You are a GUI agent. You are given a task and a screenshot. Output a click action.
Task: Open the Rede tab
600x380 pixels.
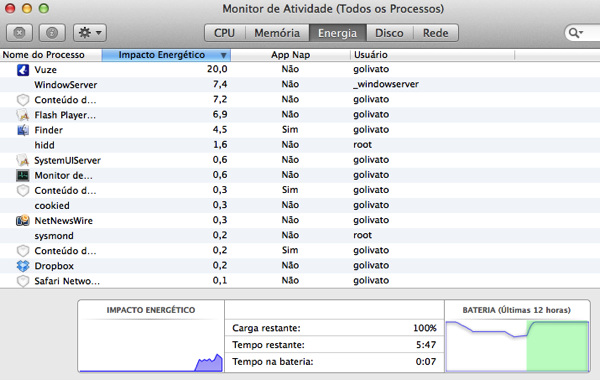pos(435,33)
